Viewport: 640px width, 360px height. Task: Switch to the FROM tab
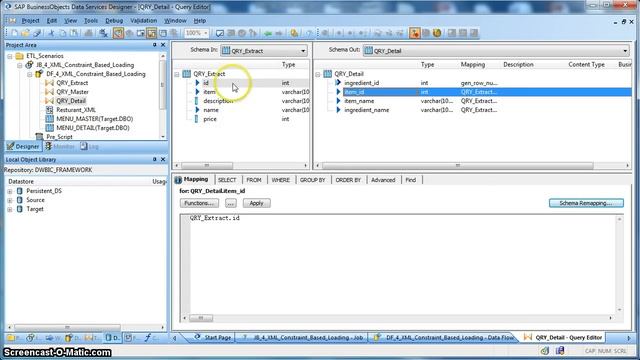[254, 180]
